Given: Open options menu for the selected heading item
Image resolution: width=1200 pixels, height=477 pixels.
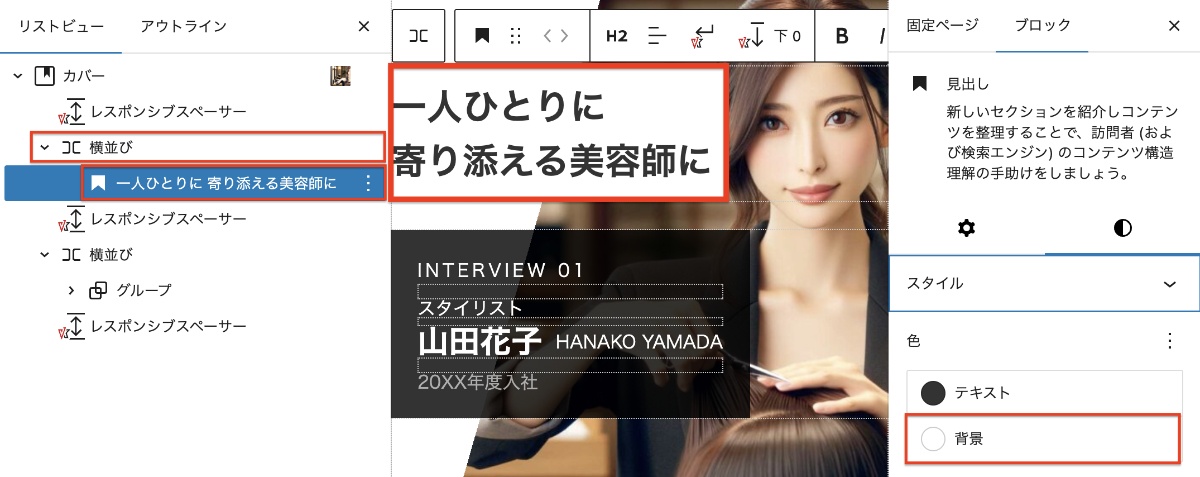Looking at the screenshot, I should (367, 183).
